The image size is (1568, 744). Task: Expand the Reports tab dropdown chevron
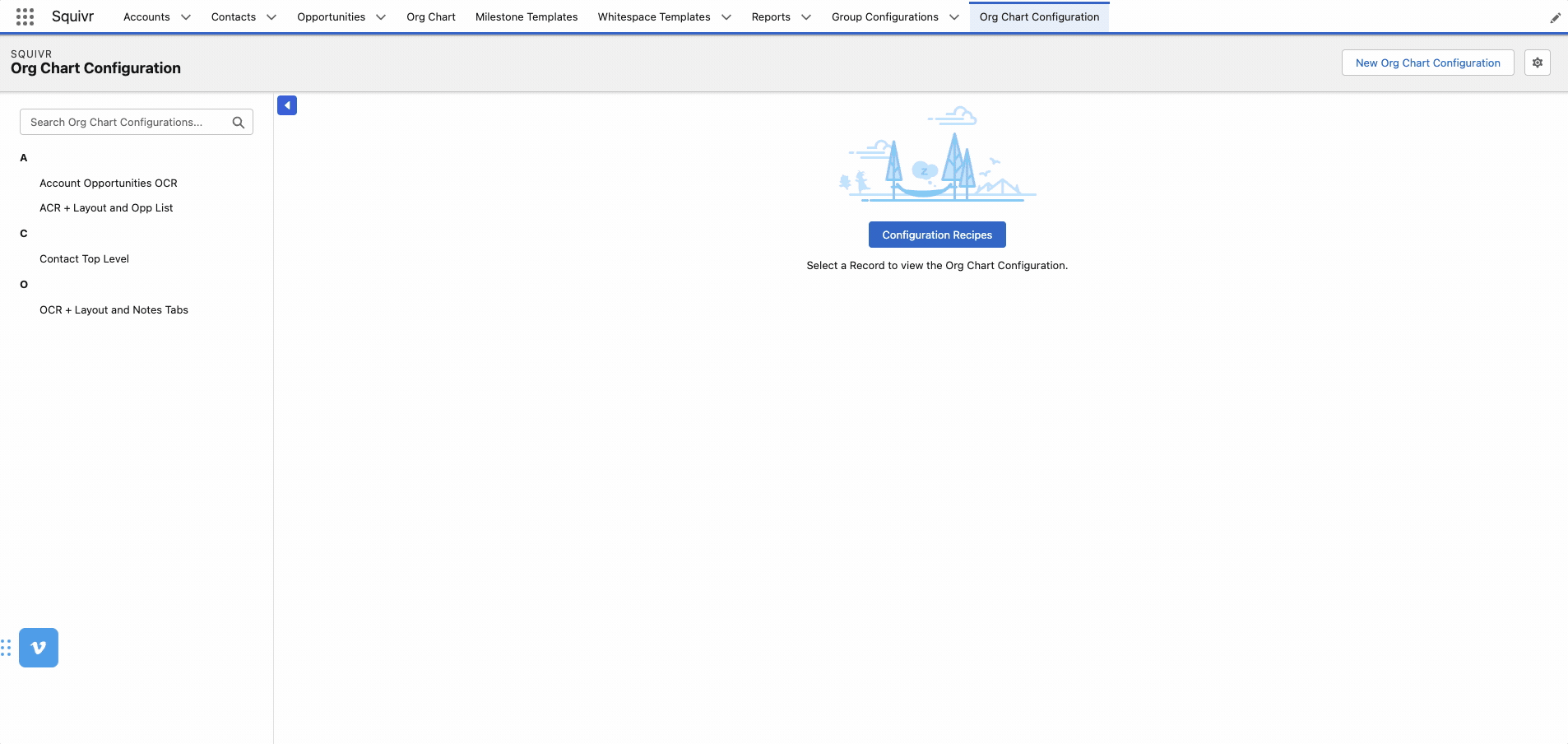tap(806, 17)
